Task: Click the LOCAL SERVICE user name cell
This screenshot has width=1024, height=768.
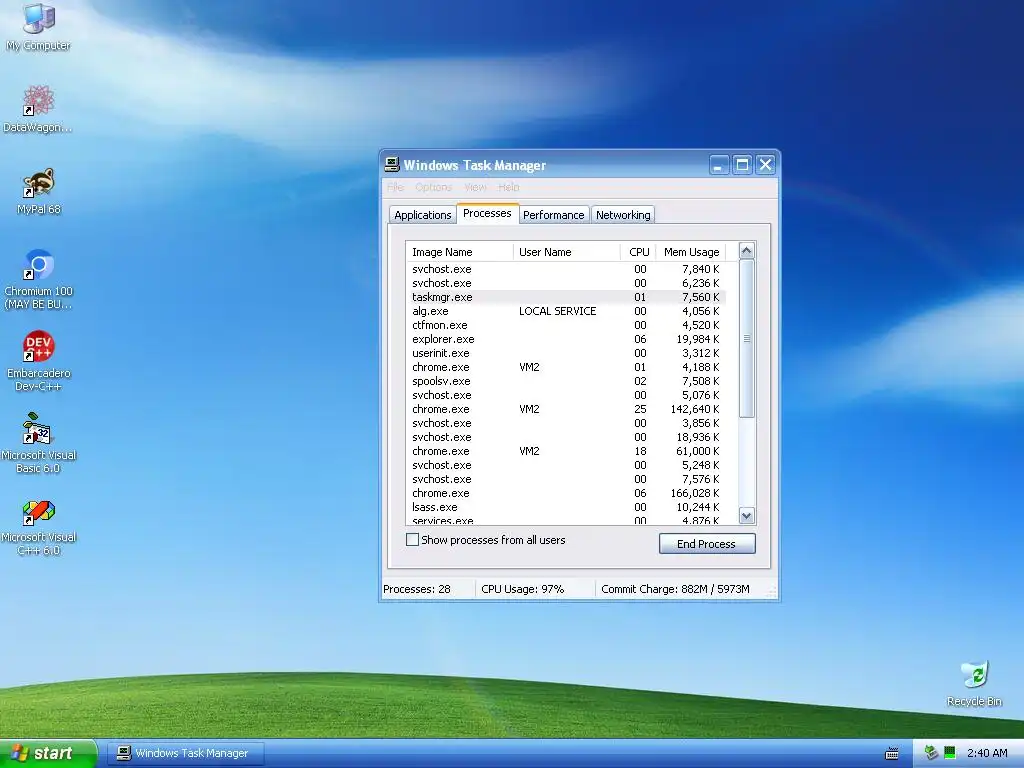Action: click(x=558, y=312)
